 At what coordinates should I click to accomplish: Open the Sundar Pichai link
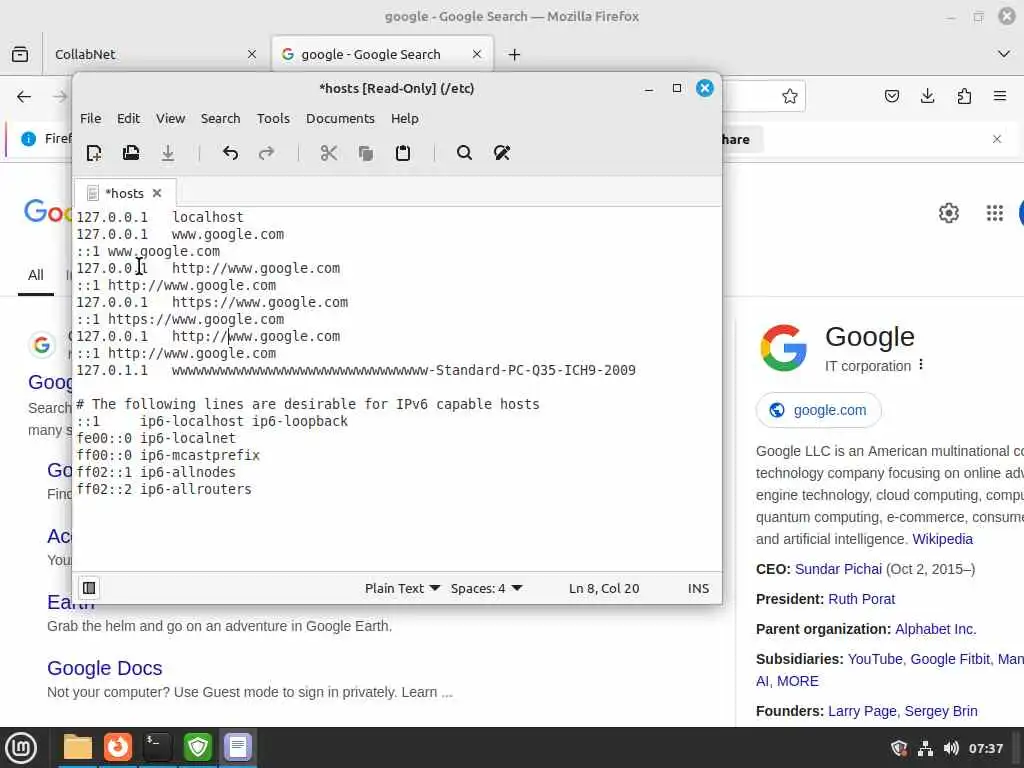(x=838, y=569)
